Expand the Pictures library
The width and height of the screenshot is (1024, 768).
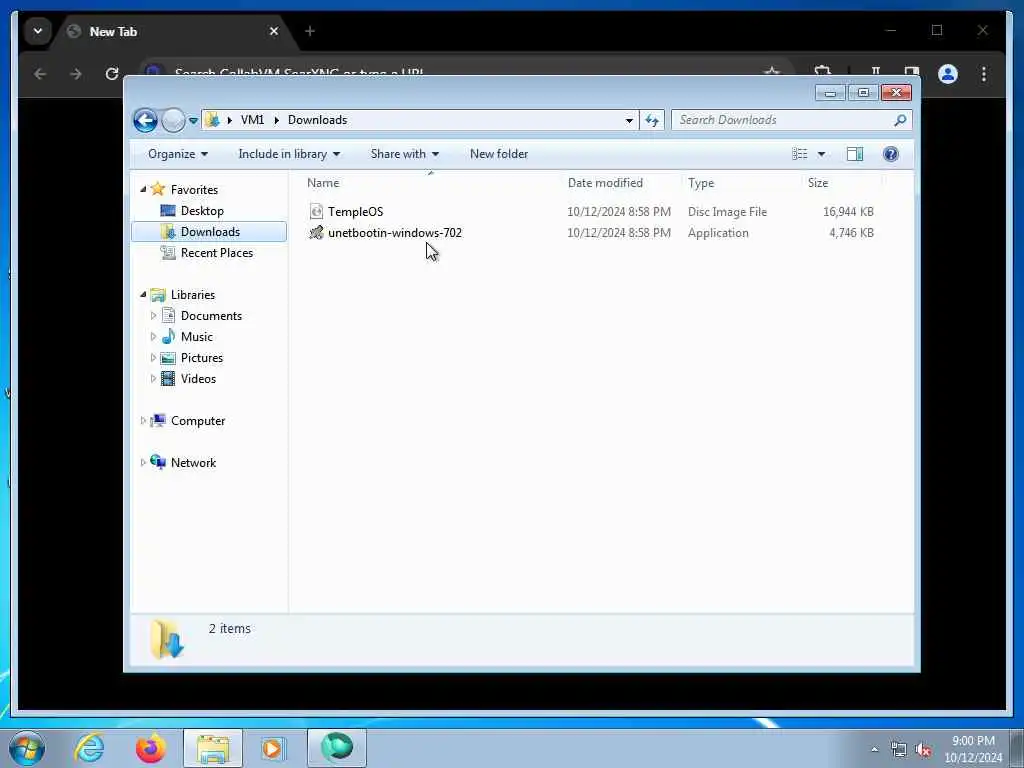point(153,358)
